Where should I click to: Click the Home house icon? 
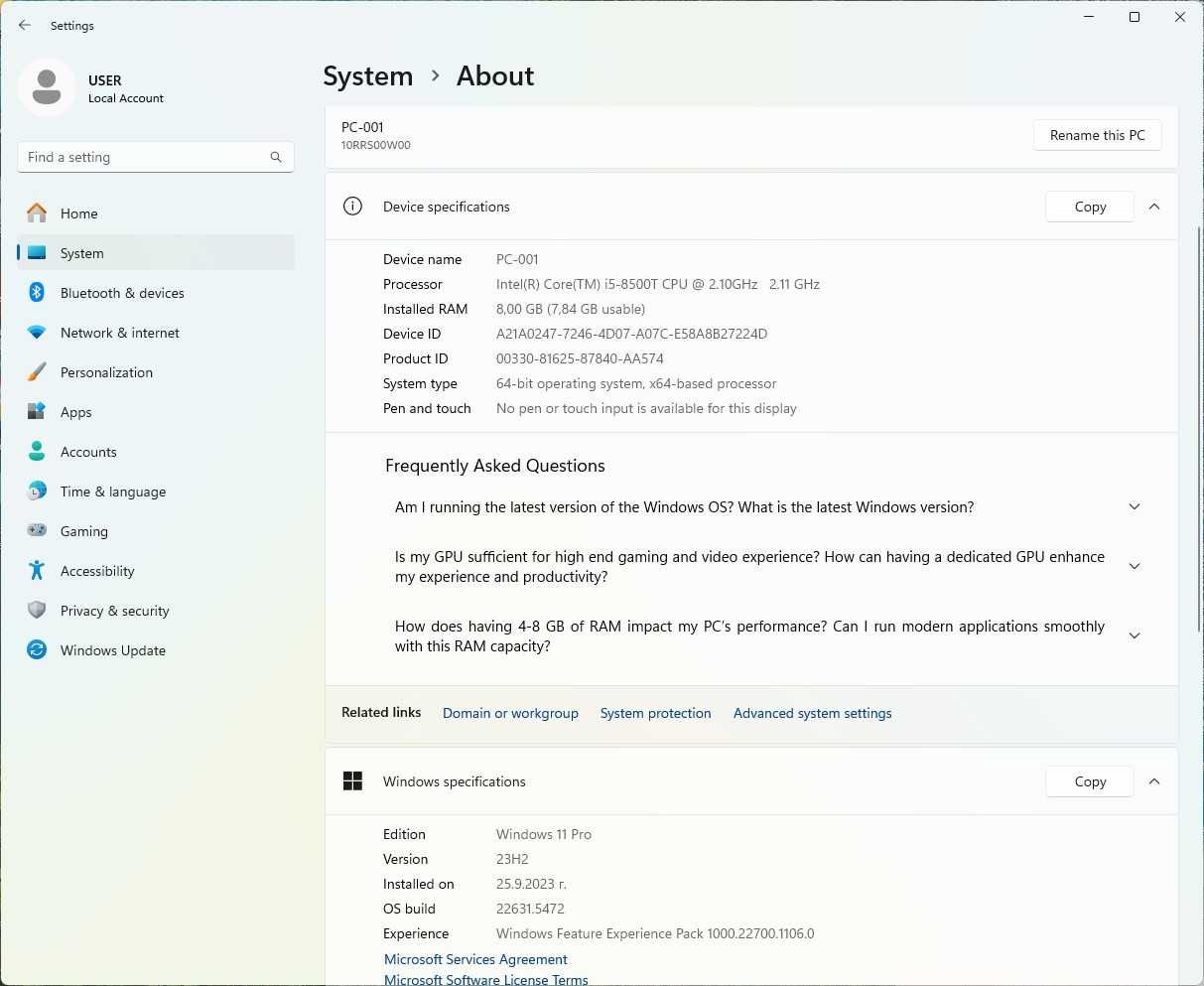[x=37, y=212]
